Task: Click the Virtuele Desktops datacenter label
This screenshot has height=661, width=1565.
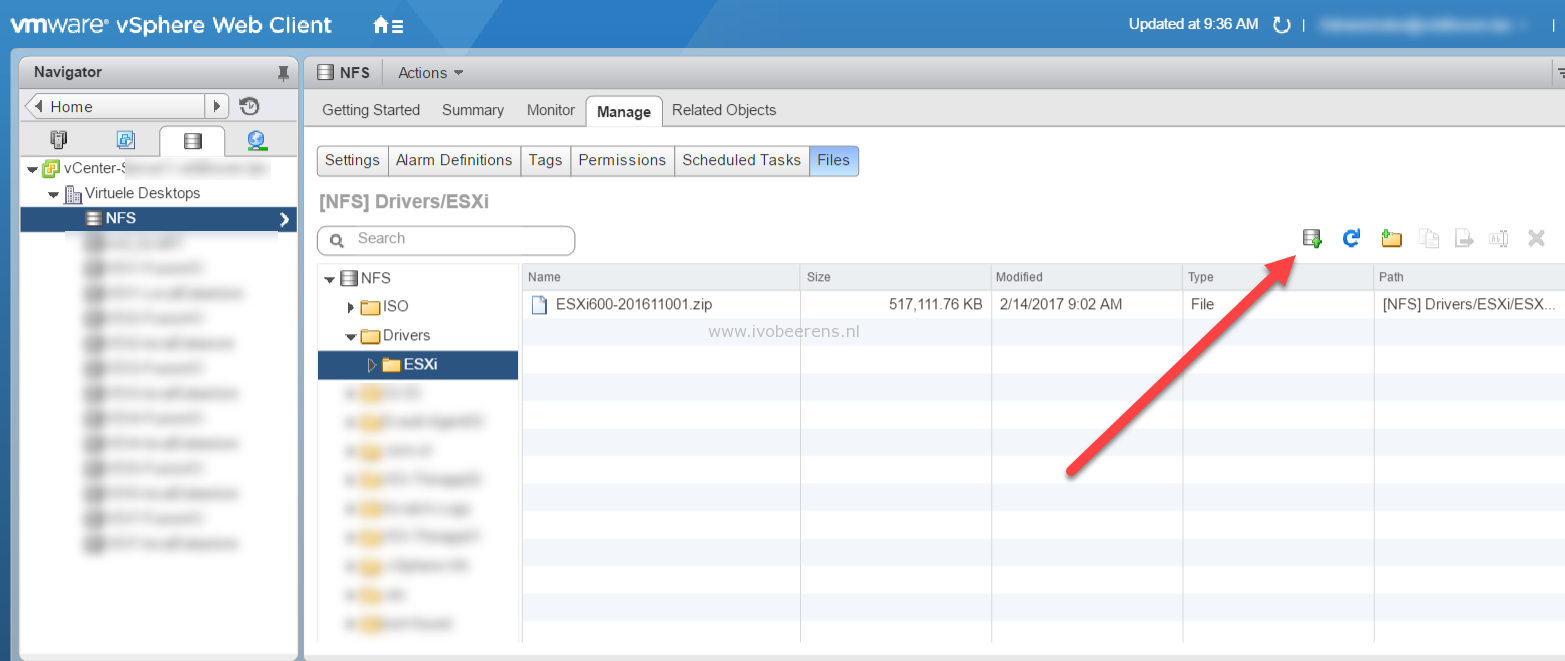Action: (142, 194)
